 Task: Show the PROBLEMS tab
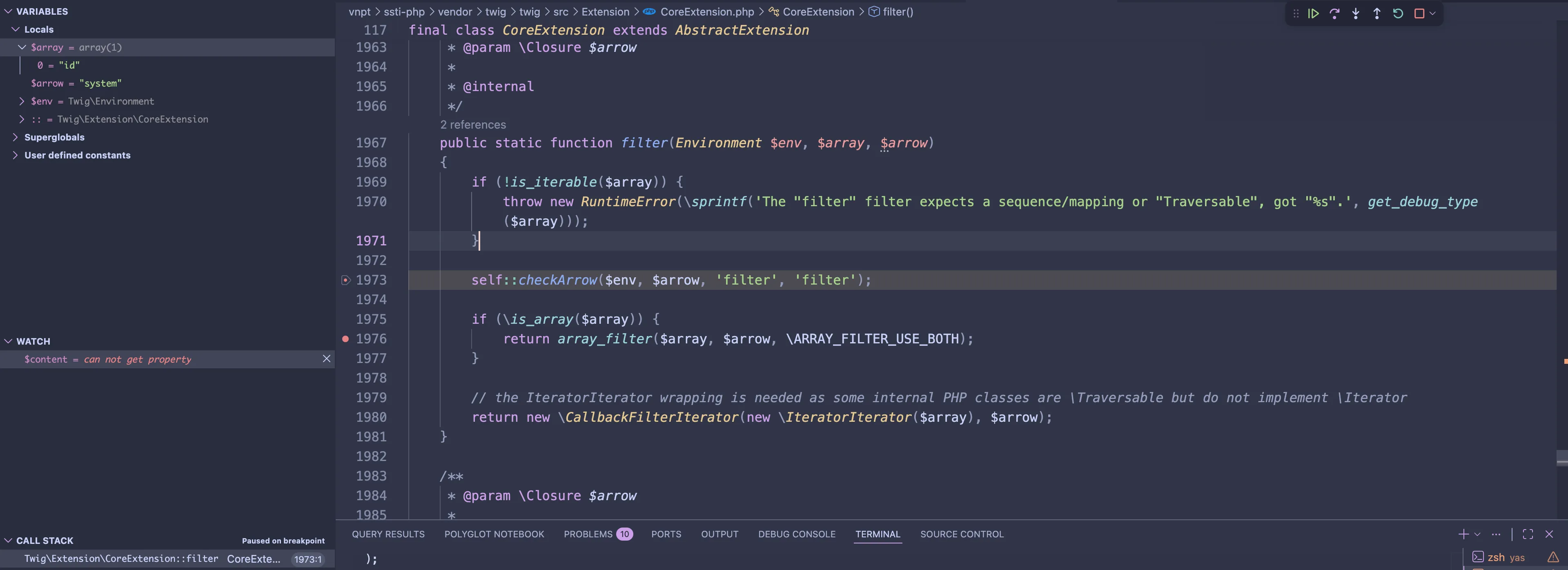coord(588,534)
